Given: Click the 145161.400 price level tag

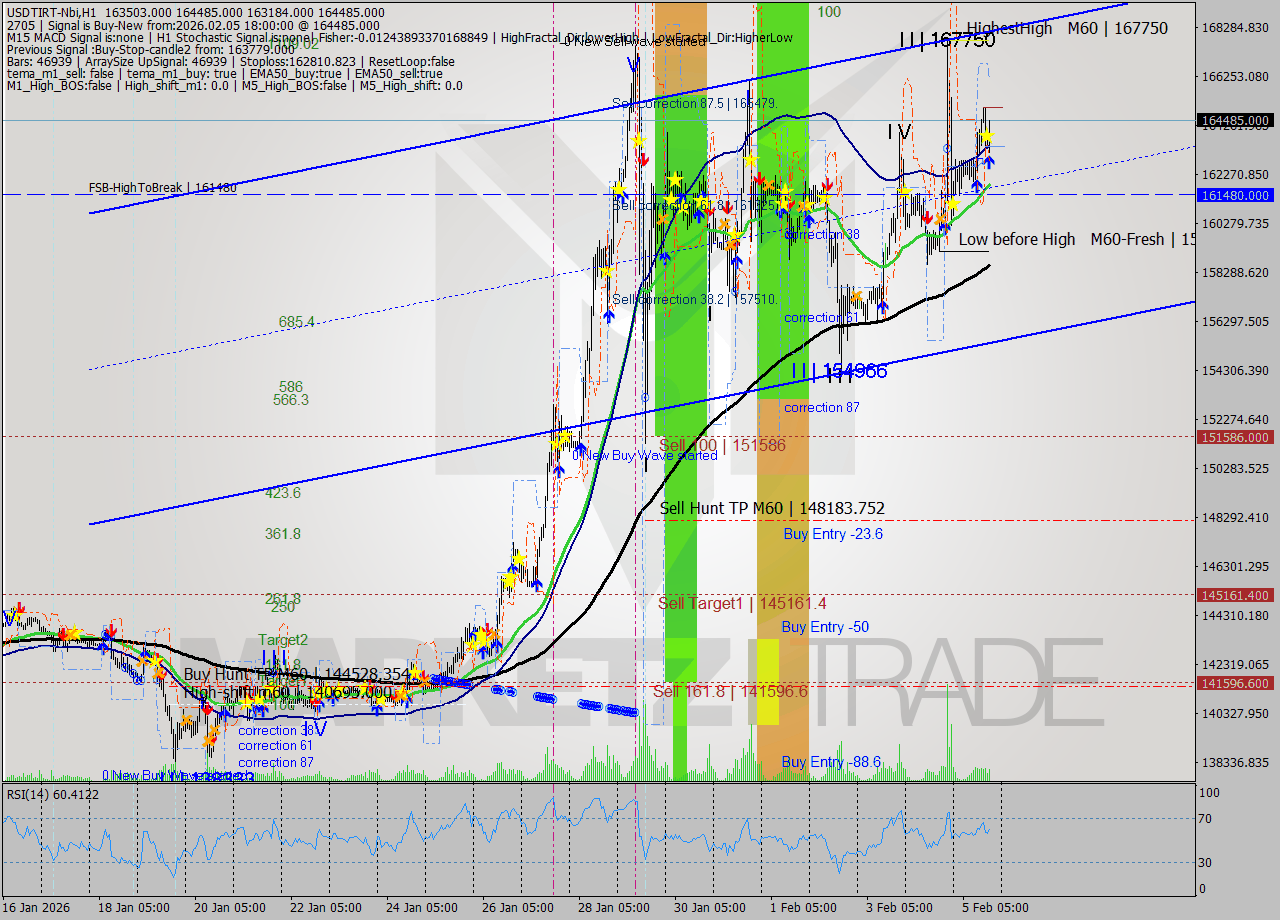Looking at the screenshot, I should point(1236,595).
